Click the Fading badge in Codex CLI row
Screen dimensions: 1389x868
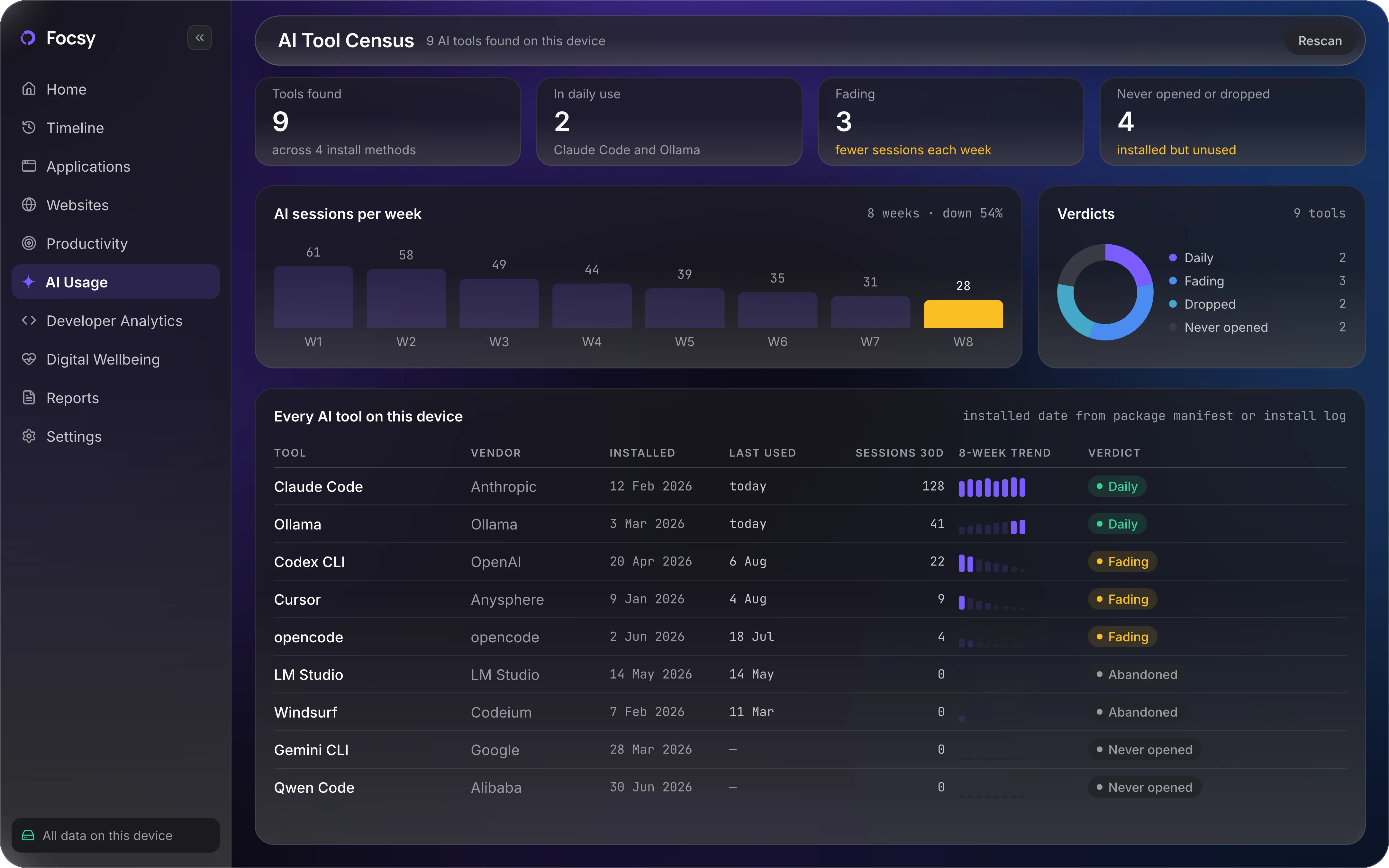pos(1122,561)
